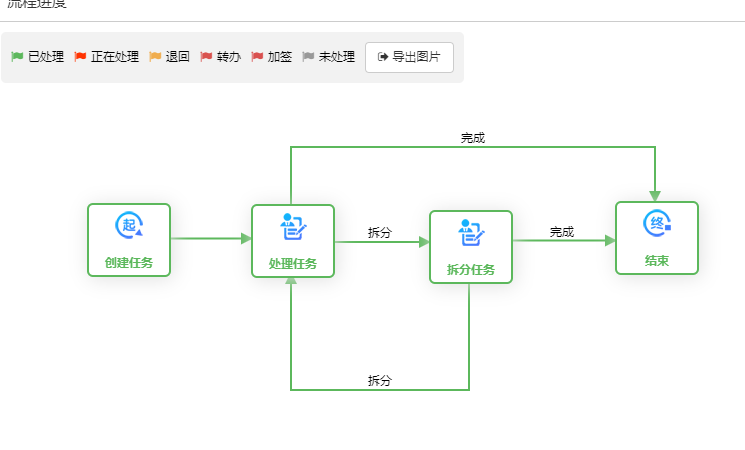Select the 创建任务 node label
This screenshot has width=745, height=450.
click(x=129, y=263)
